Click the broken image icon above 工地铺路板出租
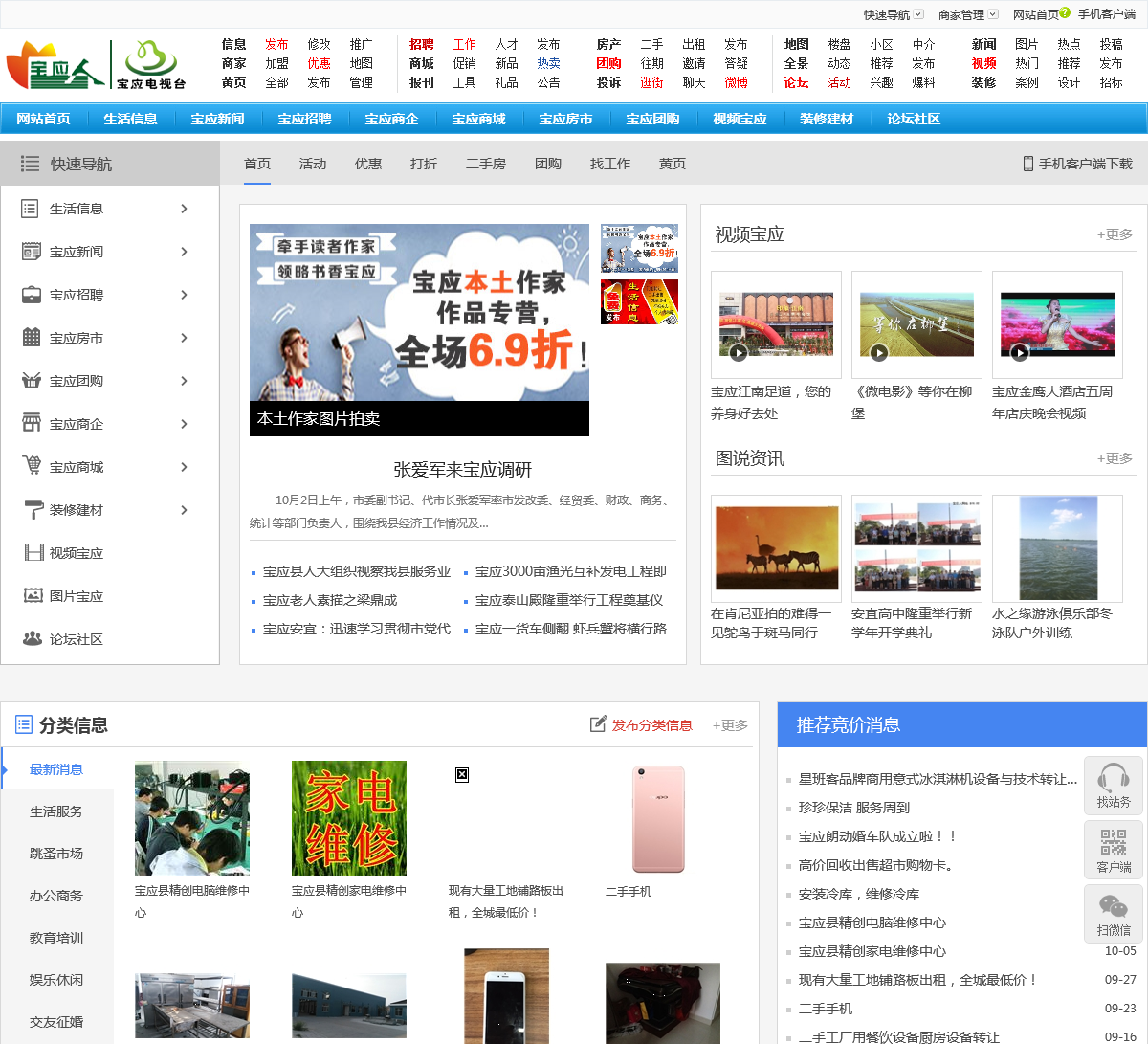This screenshot has width=1148, height=1044. click(x=462, y=774)
